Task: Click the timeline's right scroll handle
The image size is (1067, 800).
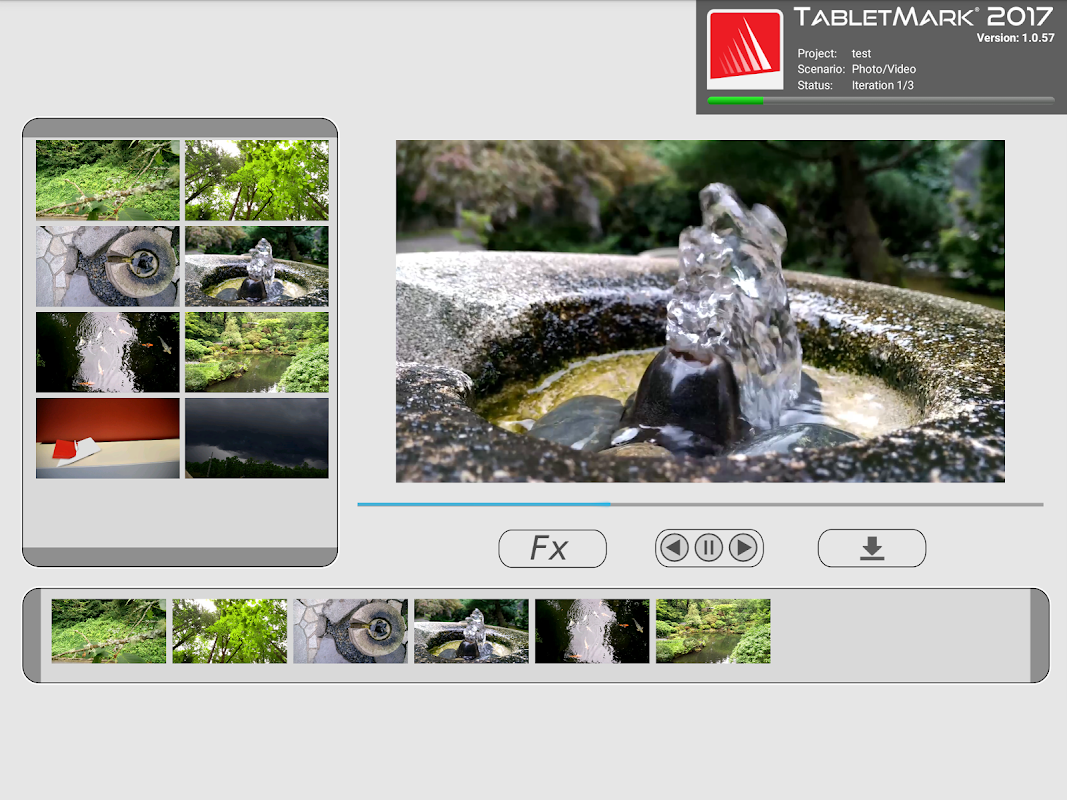Action: 1039,635
